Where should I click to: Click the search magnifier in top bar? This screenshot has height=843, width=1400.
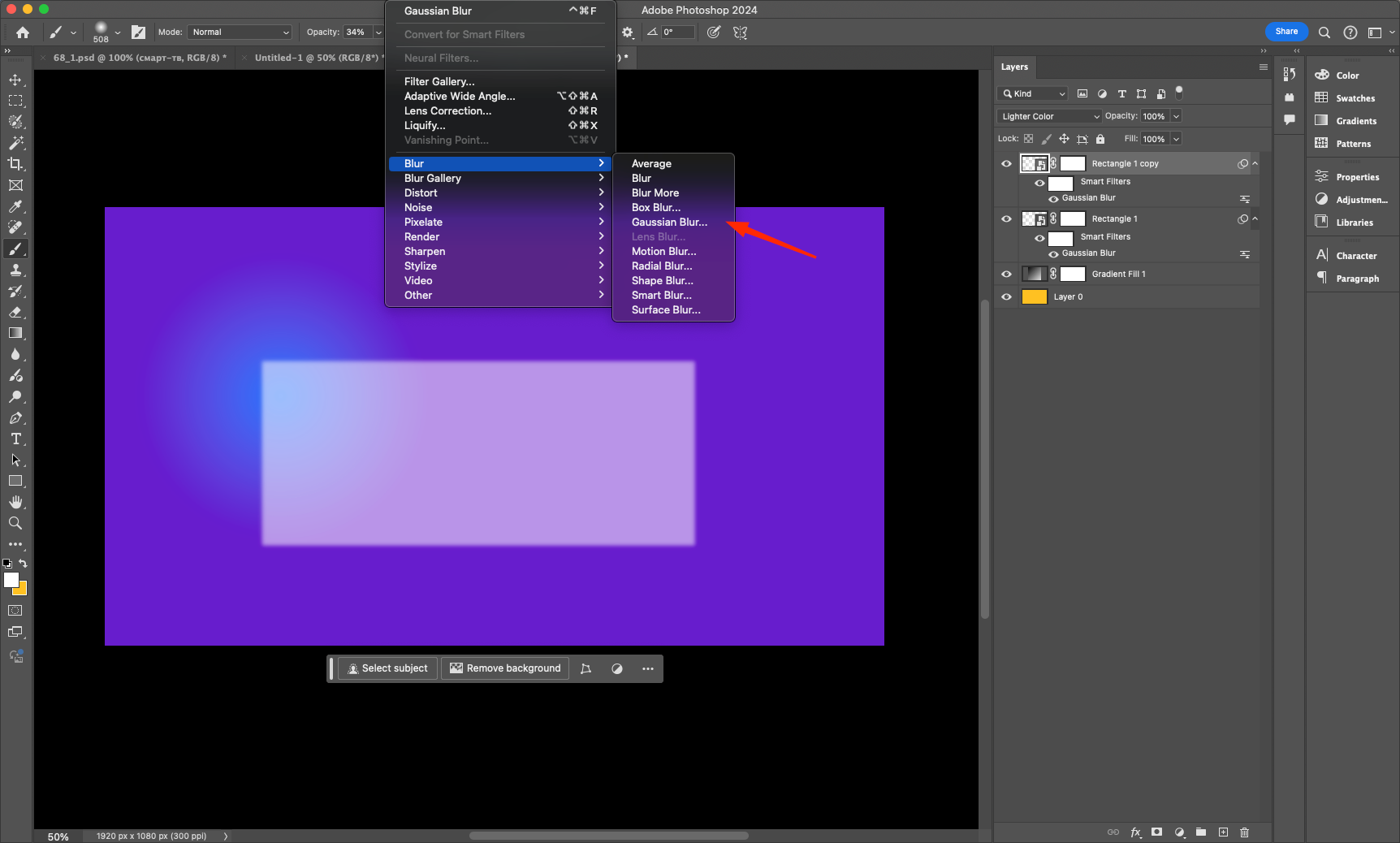[1324, 32]
